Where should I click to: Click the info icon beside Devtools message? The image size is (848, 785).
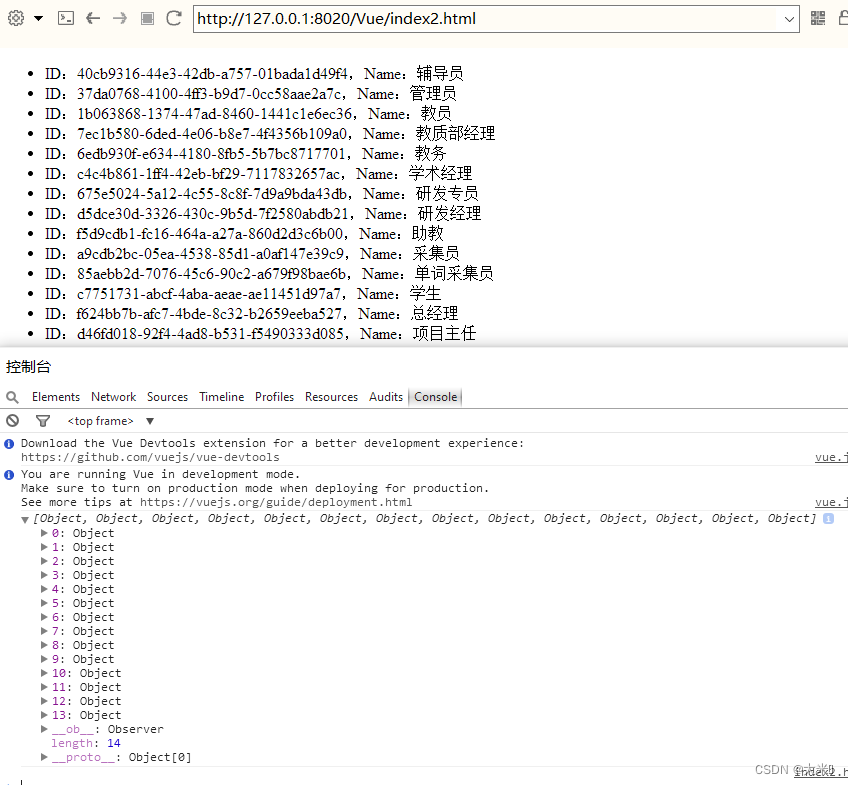click(9, 444)
